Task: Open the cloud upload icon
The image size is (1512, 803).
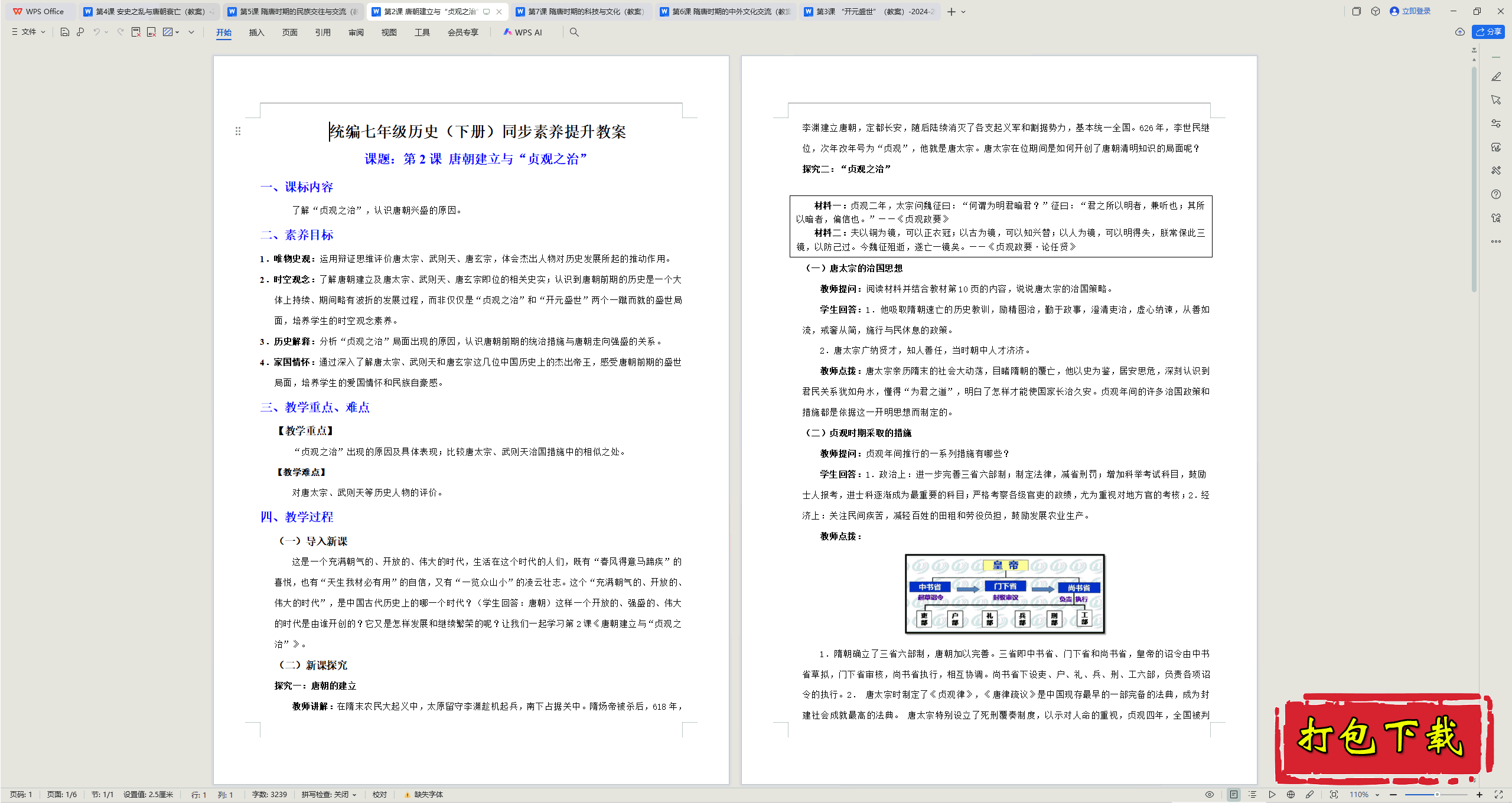Action: click(x=1460, y=32)
